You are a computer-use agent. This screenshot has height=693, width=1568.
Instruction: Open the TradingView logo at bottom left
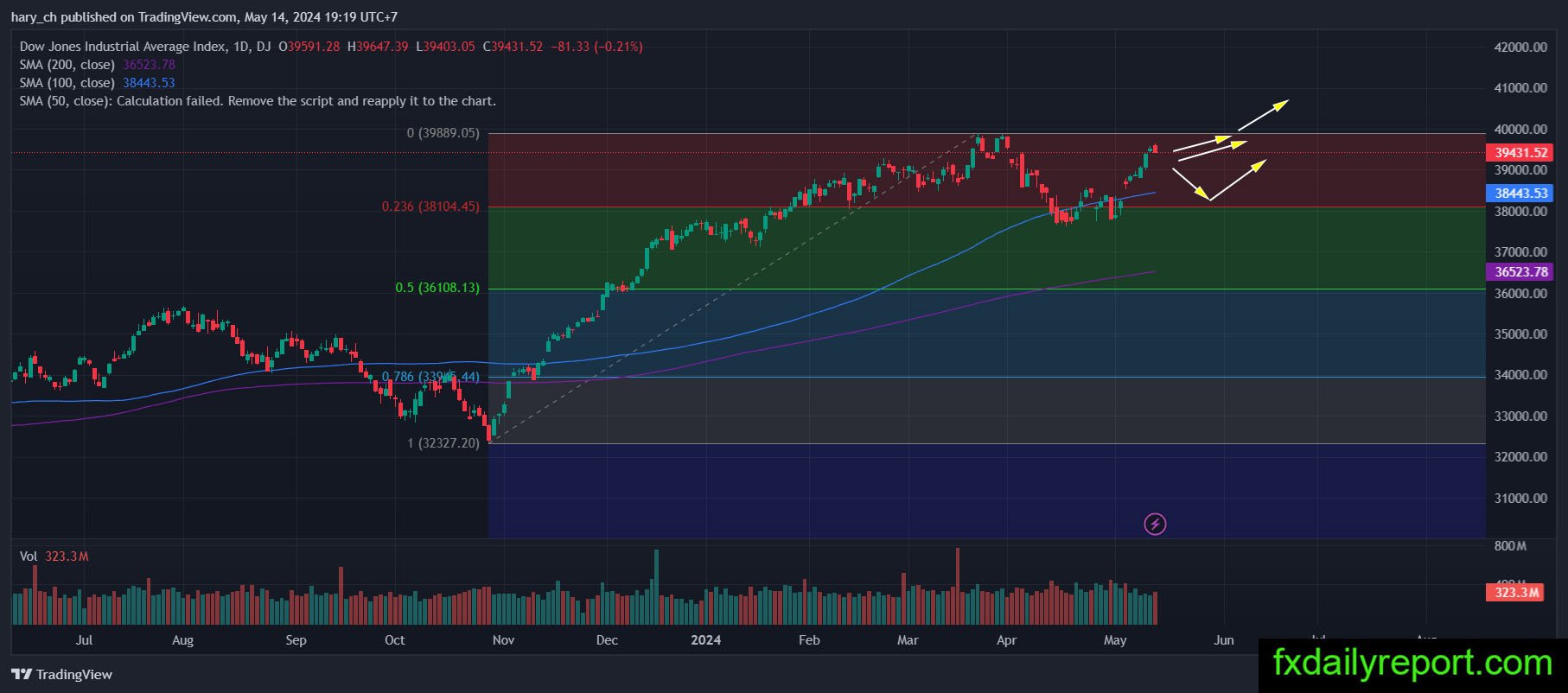coord(61,674)
